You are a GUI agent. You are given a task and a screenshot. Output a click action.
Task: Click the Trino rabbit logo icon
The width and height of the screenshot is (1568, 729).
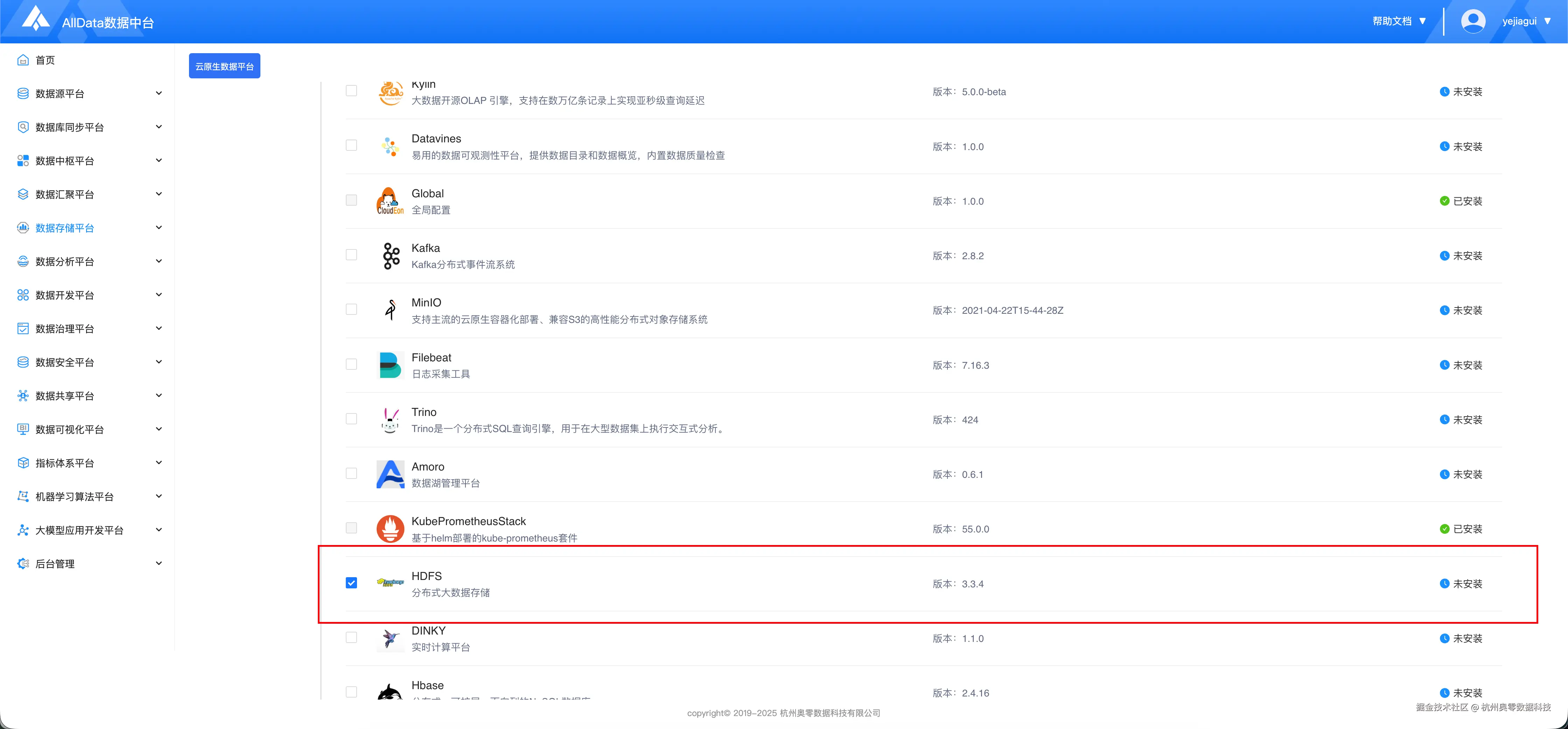390,419
